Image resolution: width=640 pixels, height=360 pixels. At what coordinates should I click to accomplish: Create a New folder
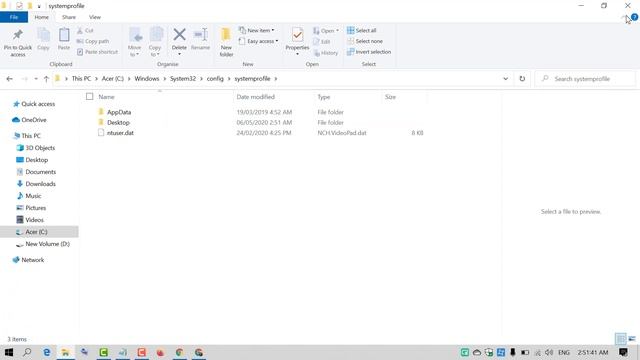(226, 42)
